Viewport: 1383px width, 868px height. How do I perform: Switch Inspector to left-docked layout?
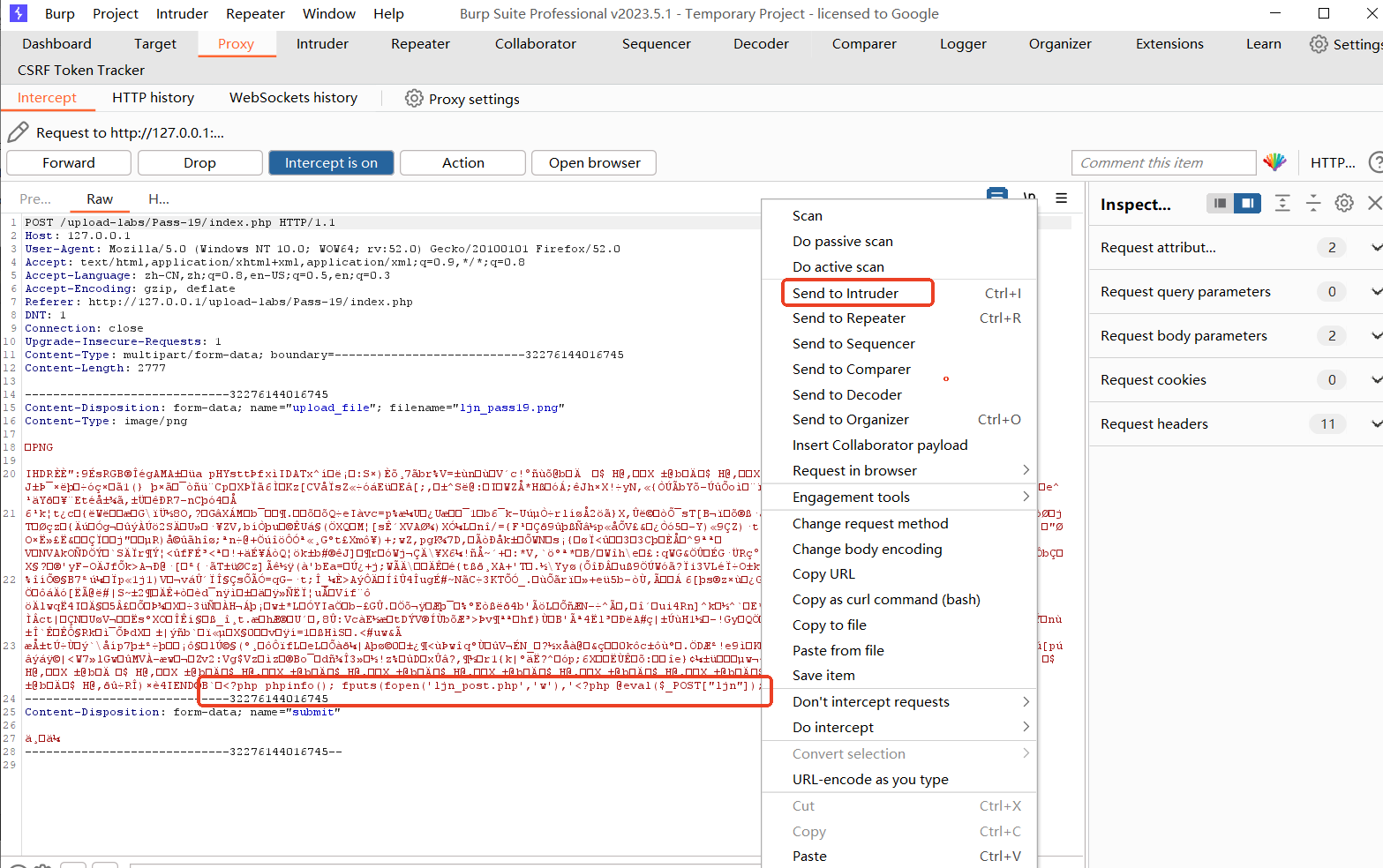coord(1220,203)
